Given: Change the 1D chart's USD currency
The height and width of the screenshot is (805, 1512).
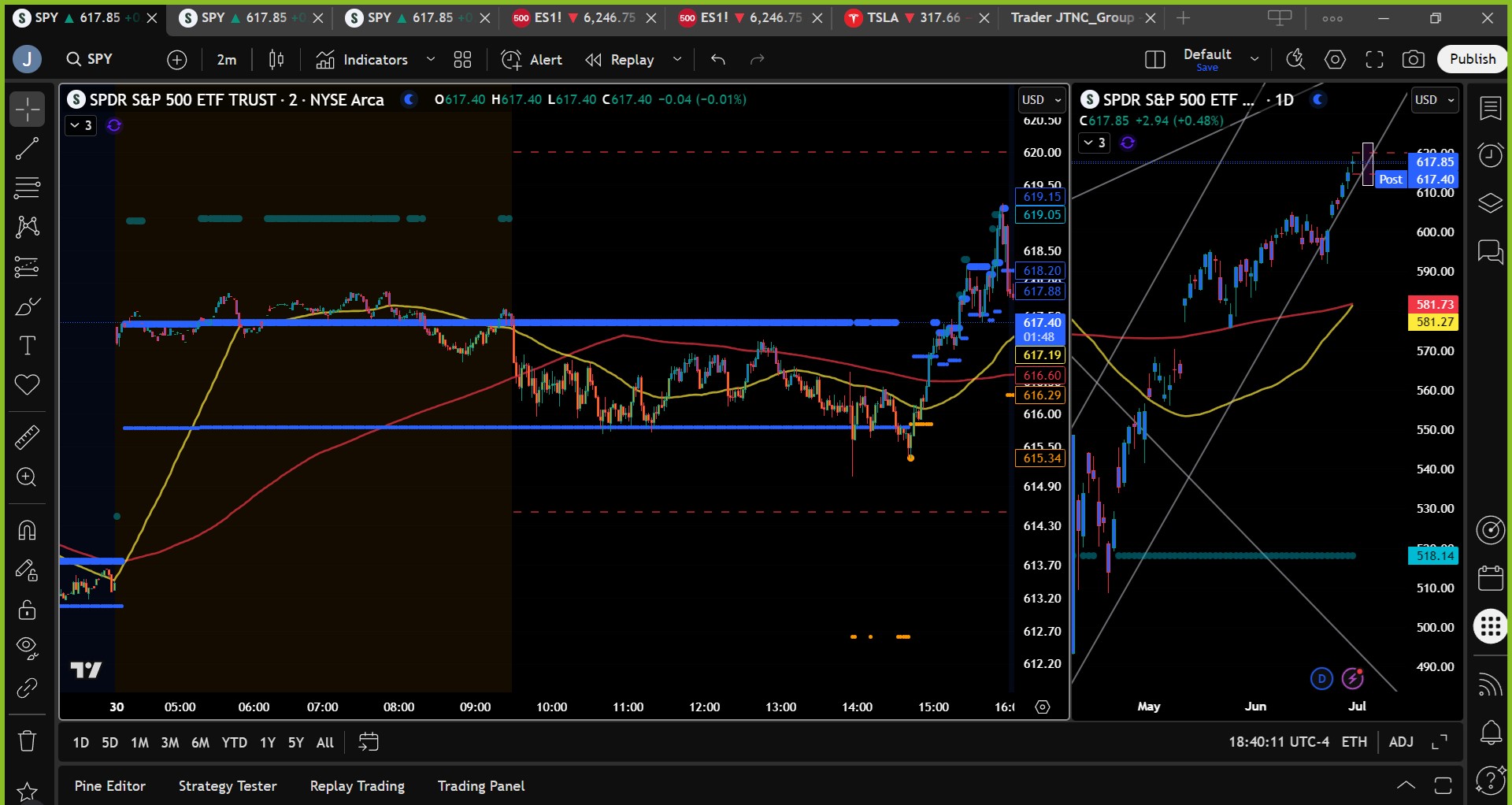Looking at the screenshot, I should click(1435, 100).
